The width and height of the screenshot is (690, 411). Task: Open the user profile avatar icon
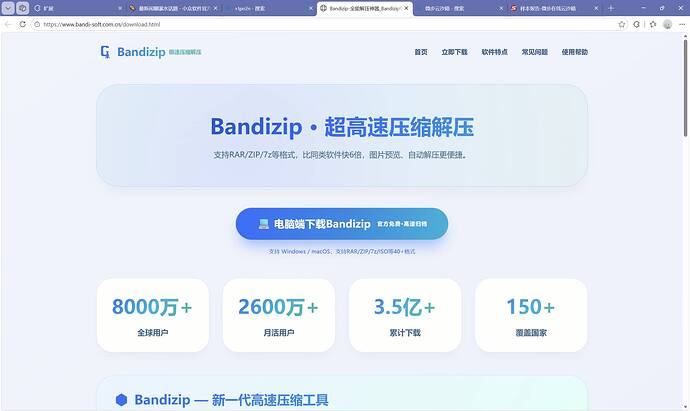(668, 24)
